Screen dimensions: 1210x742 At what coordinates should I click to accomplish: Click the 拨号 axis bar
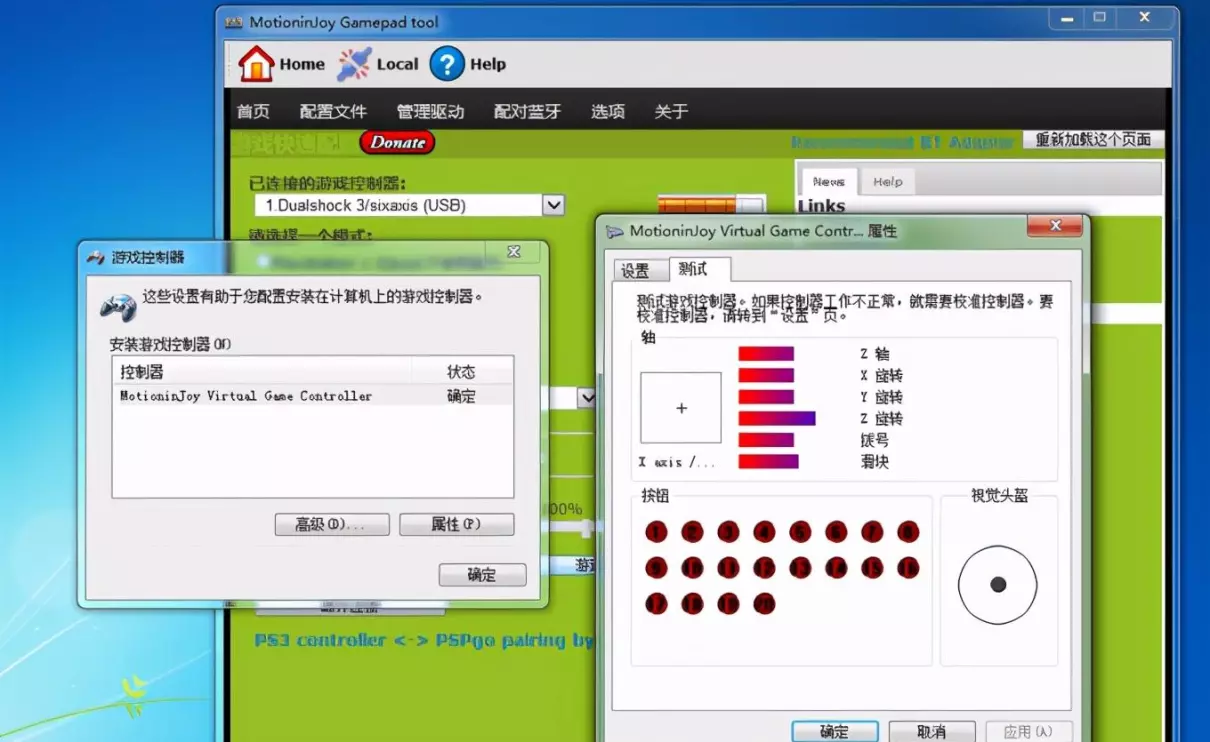click(x=766, y=440)
